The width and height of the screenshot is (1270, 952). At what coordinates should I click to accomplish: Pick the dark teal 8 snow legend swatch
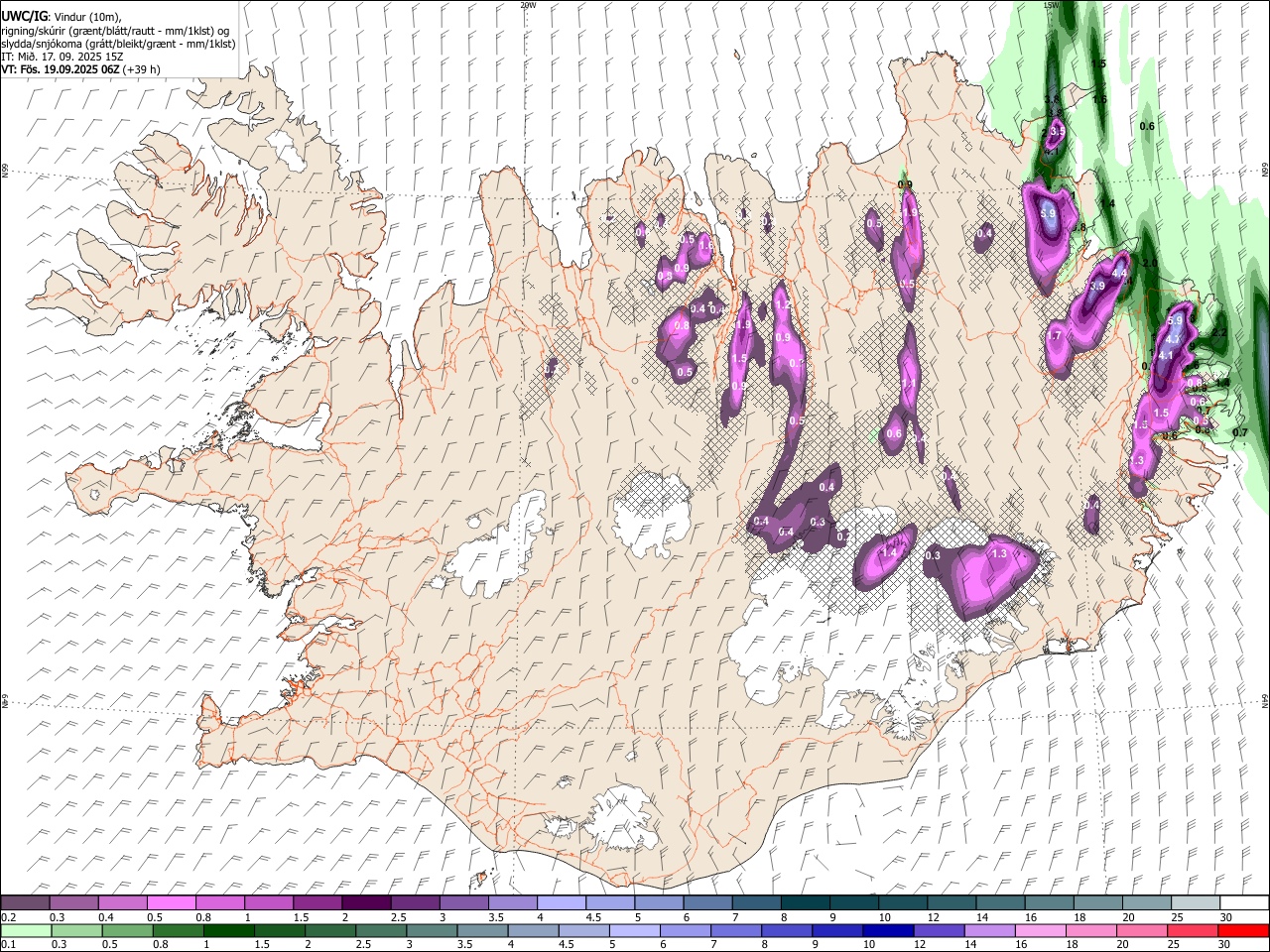point(805,903)
